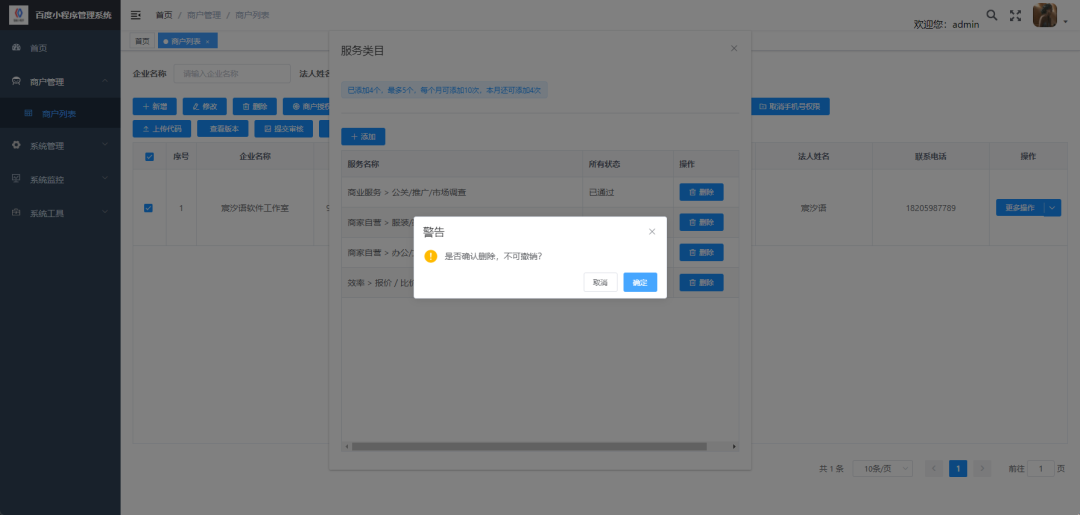Screen dimensions: 1080x515
Task: Focus the 前往 page number input
Action: click(x=1041, y=468)
